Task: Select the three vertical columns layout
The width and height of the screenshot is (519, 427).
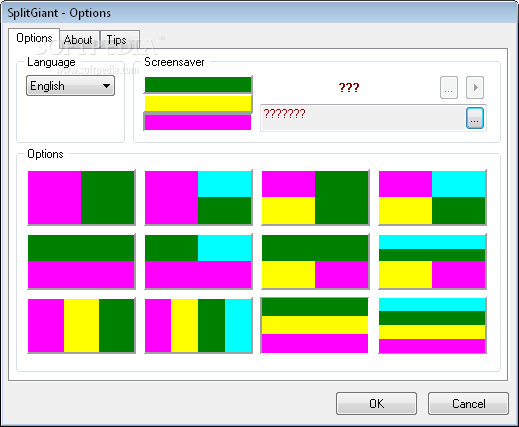Action: click(81, 325)
